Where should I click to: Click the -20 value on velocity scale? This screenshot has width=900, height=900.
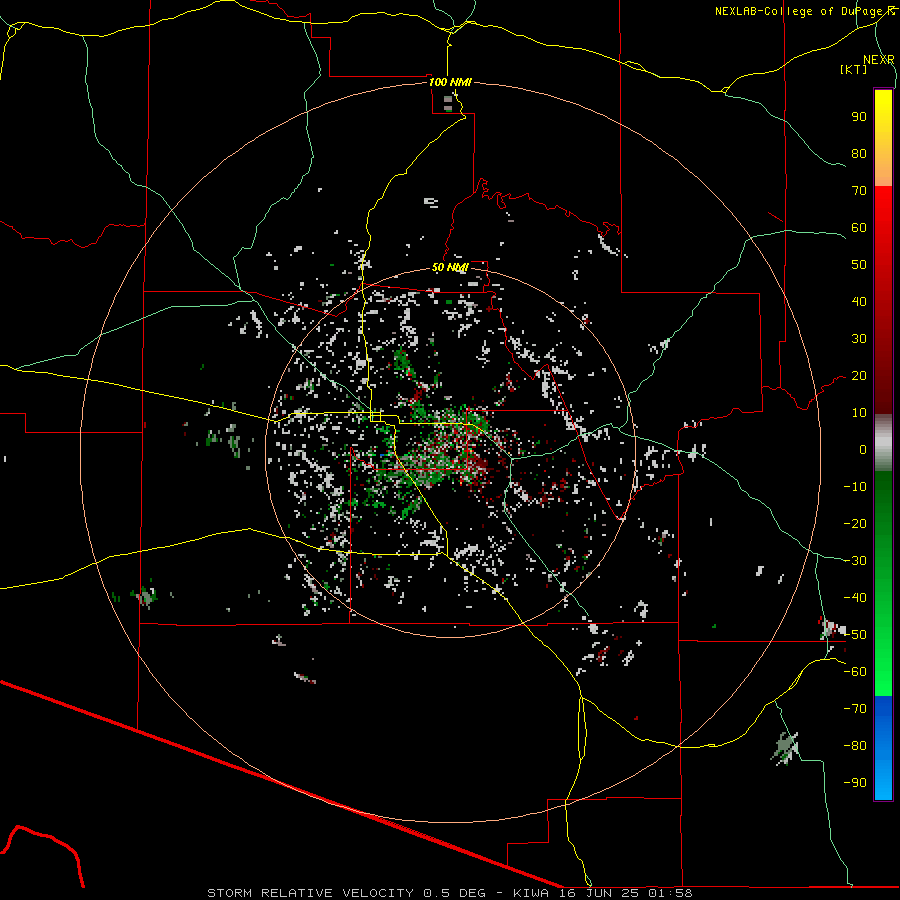pyautogui.click(x=855, y=524)
